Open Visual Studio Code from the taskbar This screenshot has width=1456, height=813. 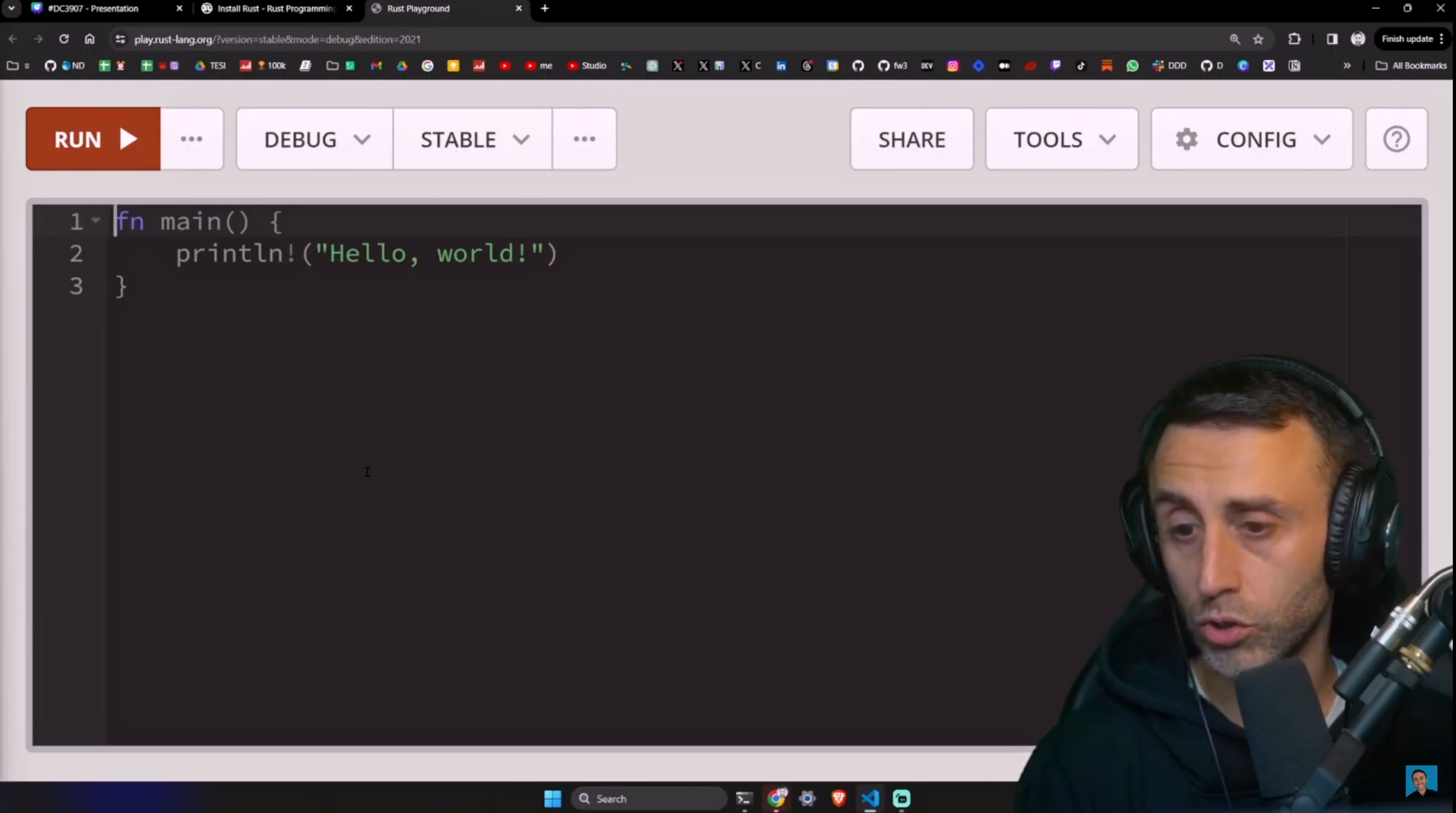tap(869, 798)
